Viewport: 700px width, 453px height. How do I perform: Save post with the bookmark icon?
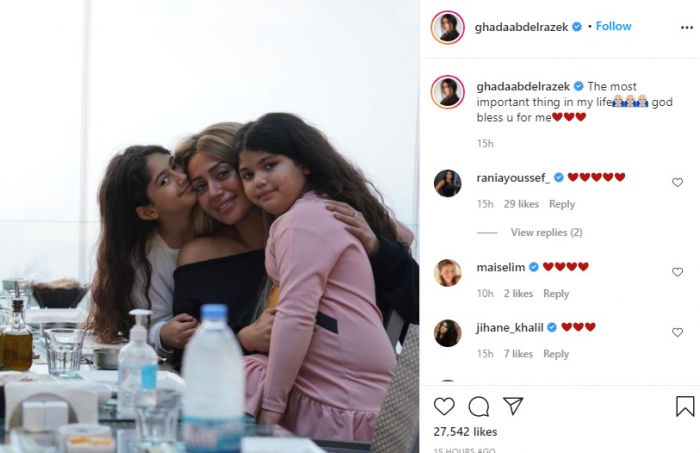(685, 406)
